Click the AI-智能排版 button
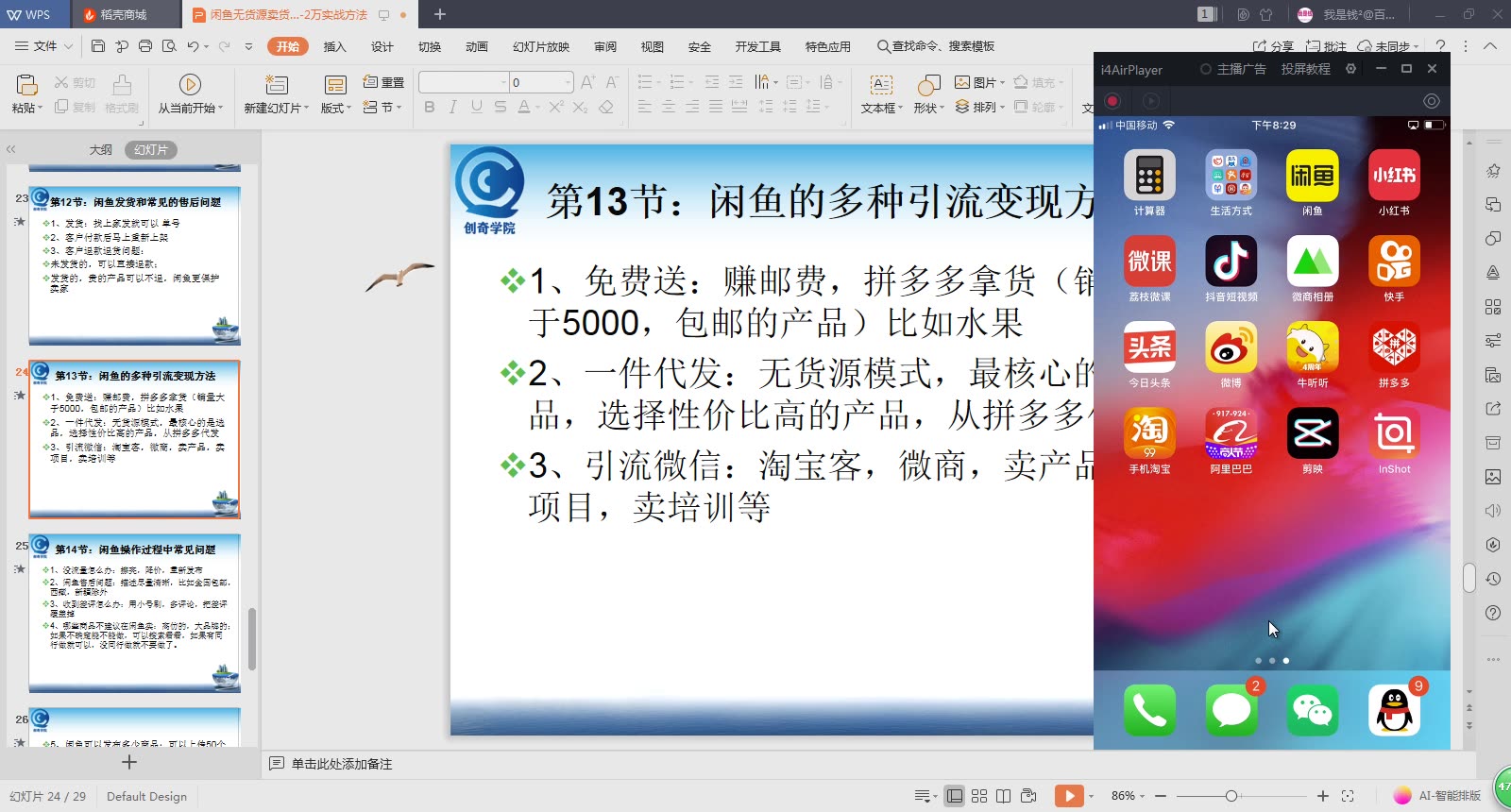Viewport: 1511px width, 812px height. coord(1436,796)
